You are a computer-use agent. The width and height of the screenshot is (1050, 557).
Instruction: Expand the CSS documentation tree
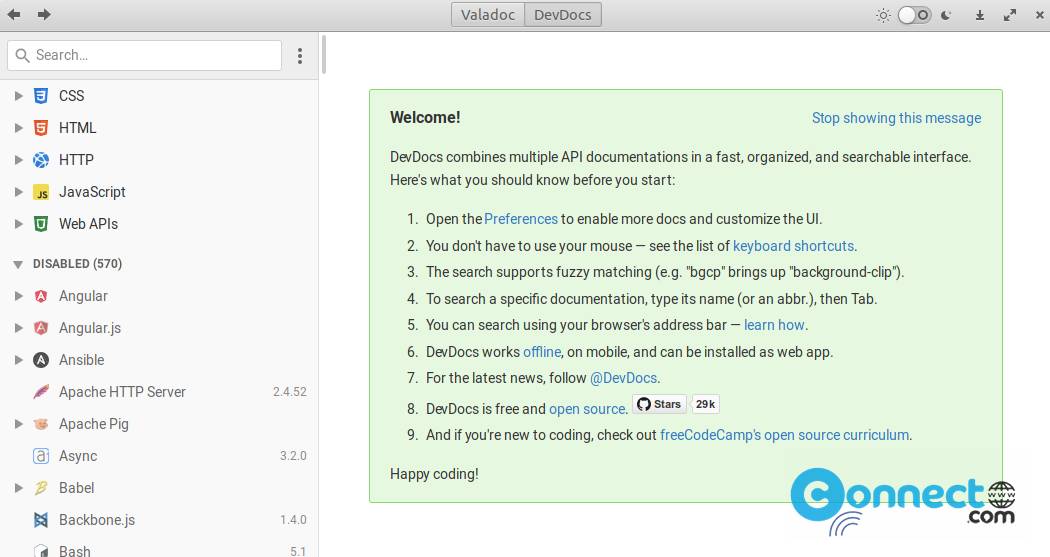point(19,96)
